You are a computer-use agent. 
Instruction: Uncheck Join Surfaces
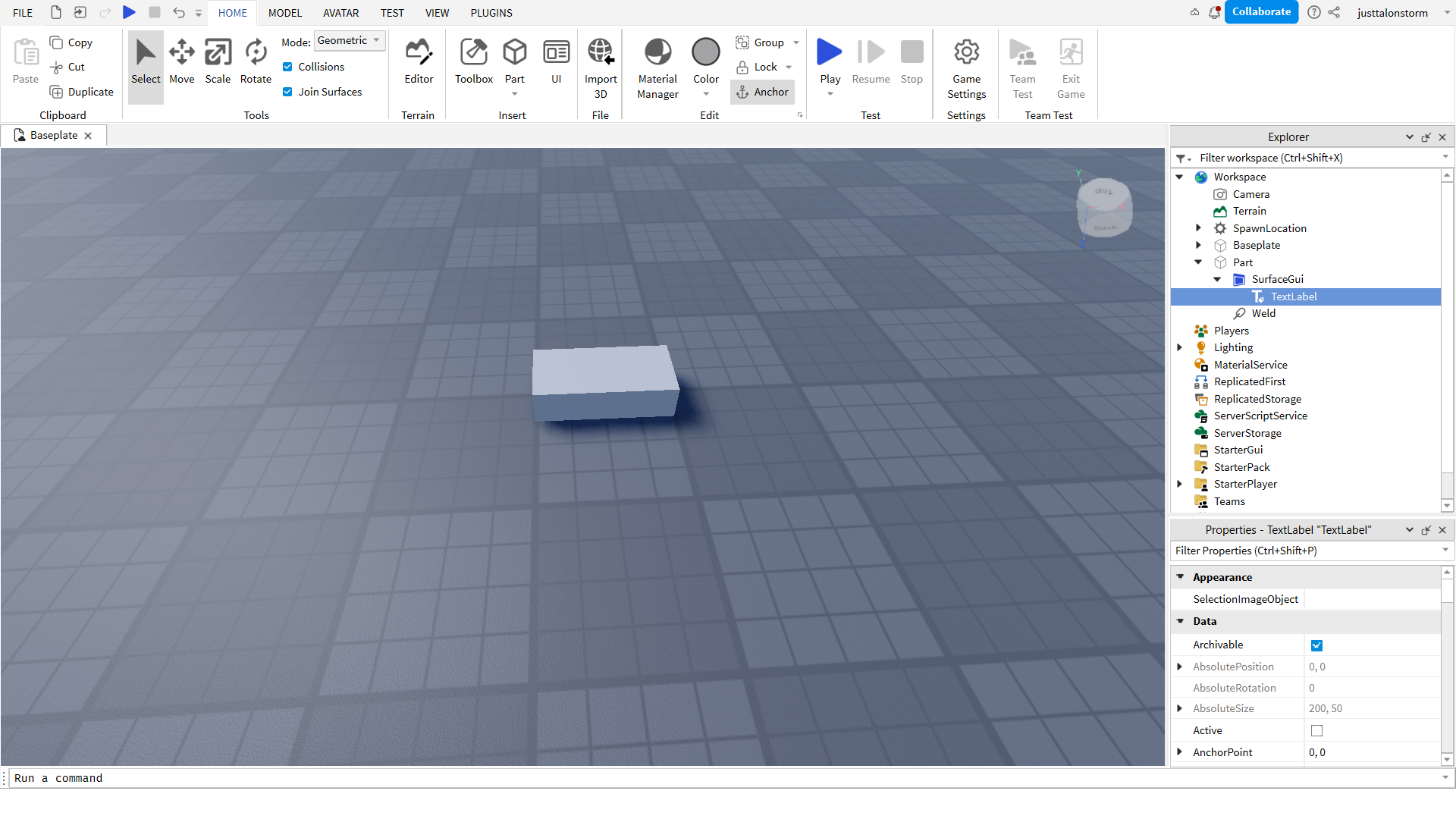(287, 92)
